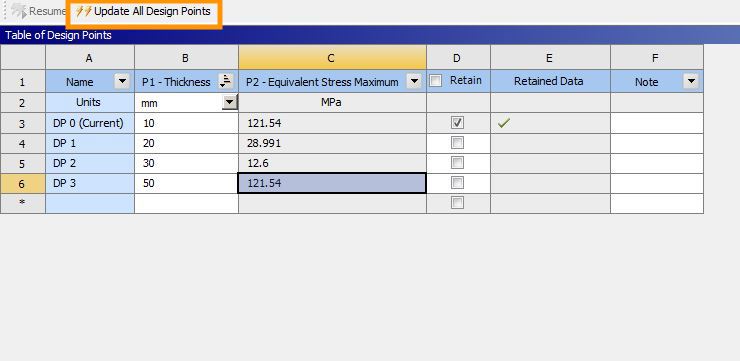Viewport: 740px width, 361px height.
Task: Uncheck Retain for DP 0 (Current)
Action: (x=457, y=123)
